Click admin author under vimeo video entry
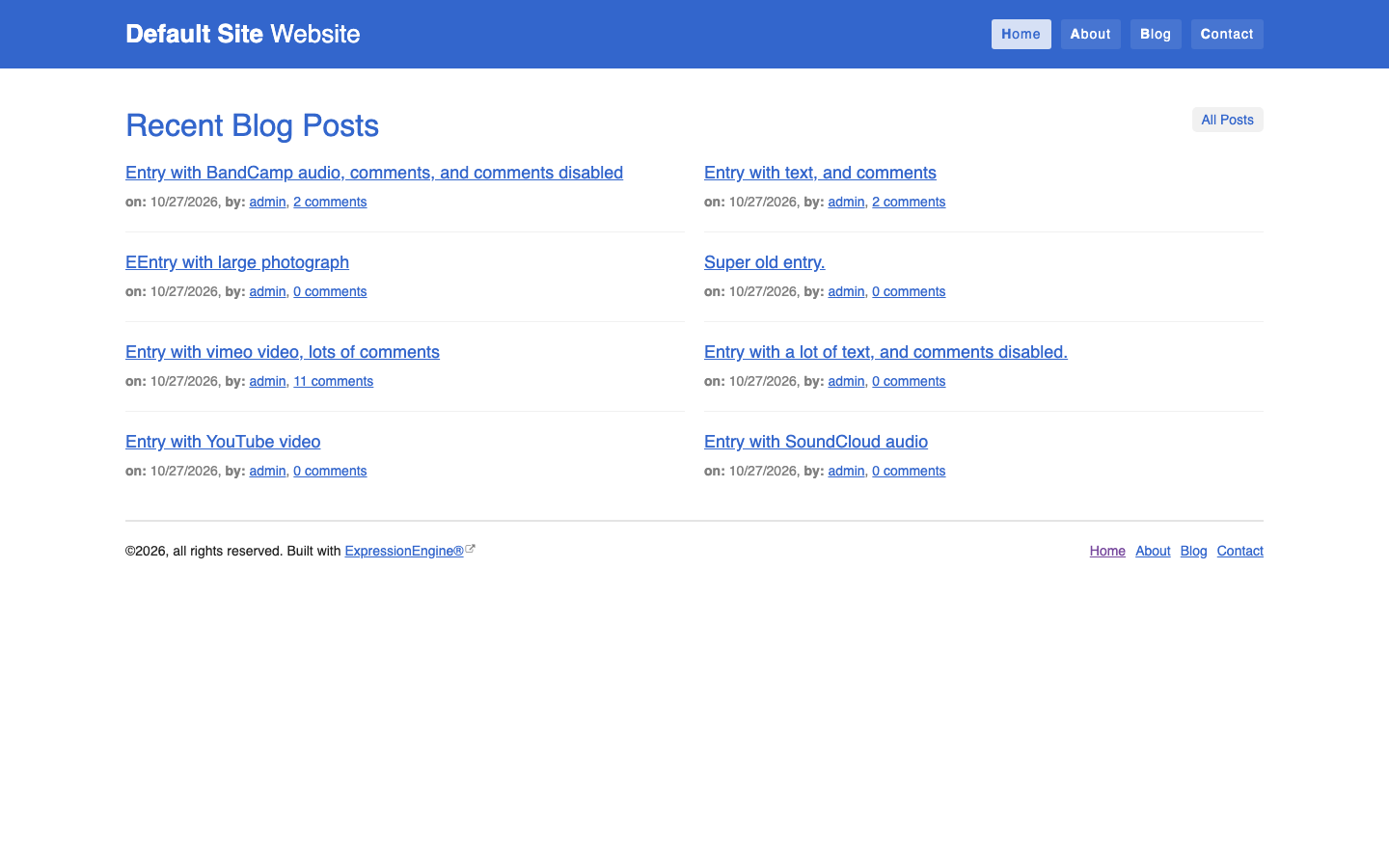The height and width of the screenshot is (868, 1389). pos(267,381)
